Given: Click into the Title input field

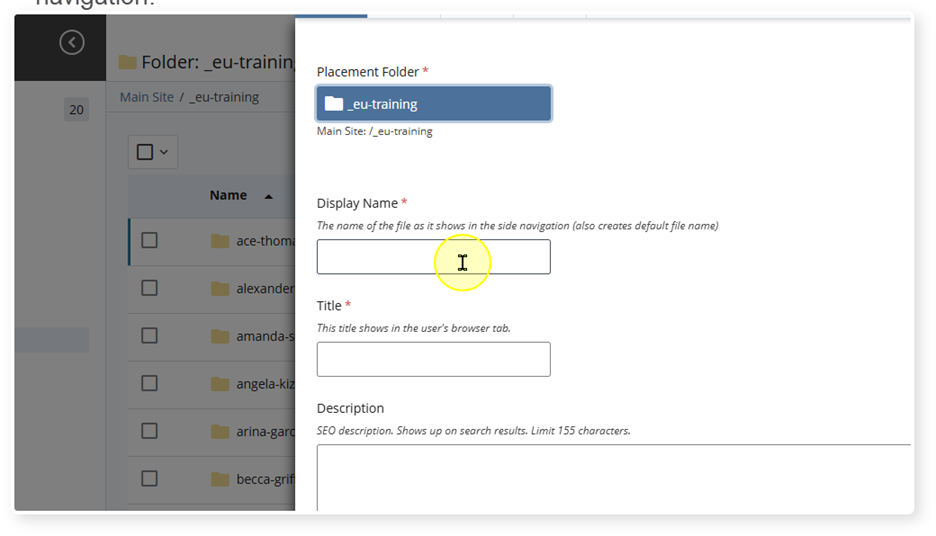Looking at the screenshot, I should [x=433, y=359].
